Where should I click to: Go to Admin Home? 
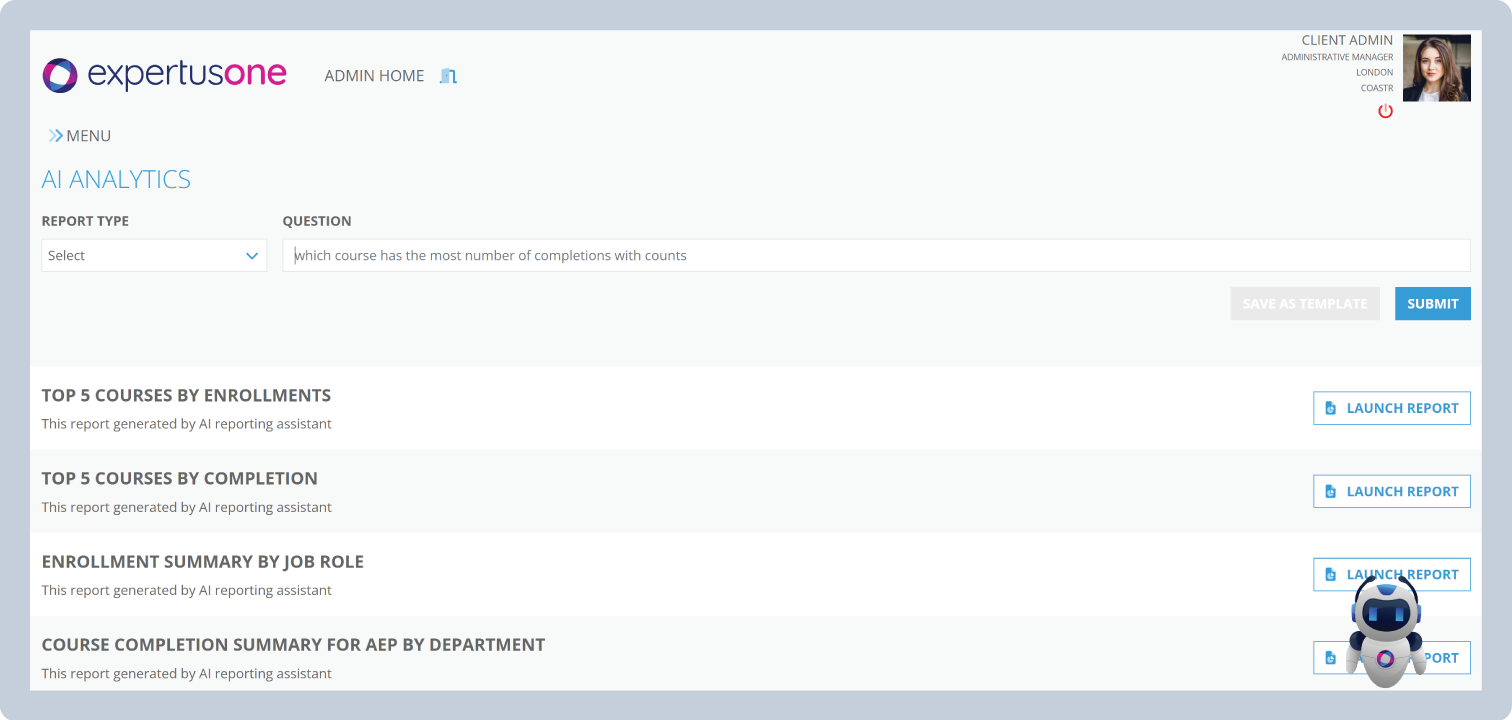(x=374, y=76)
